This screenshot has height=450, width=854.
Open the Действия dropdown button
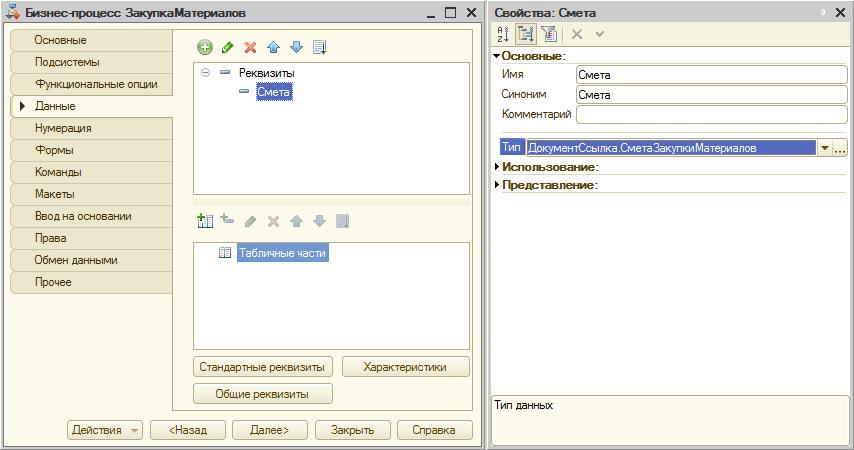coord(105,430)
